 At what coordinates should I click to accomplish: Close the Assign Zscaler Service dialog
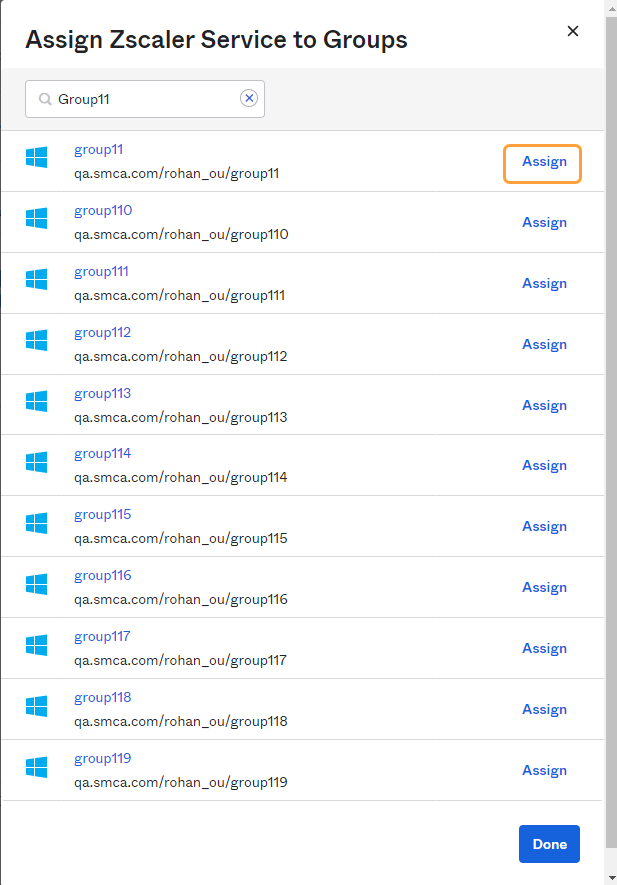[x=573, y=31]
